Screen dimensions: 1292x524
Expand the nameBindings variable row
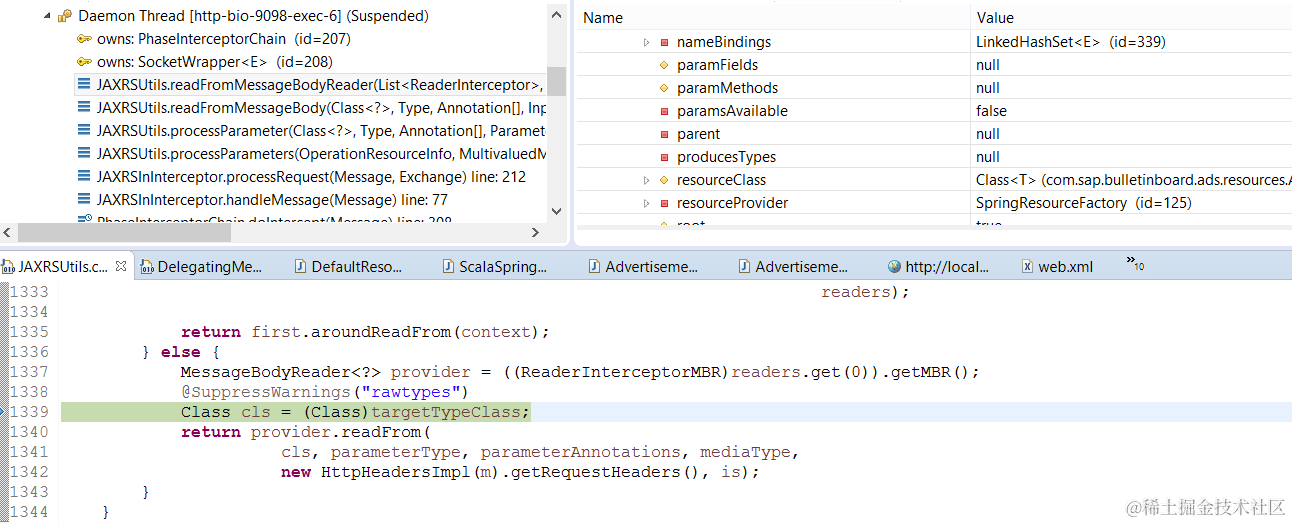tap(647, 42)
